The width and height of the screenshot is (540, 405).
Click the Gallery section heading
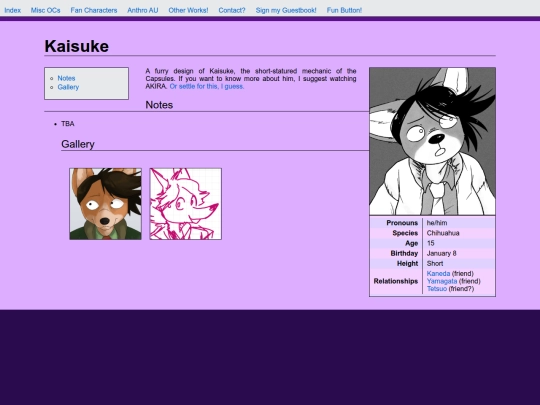click(78, 144)
